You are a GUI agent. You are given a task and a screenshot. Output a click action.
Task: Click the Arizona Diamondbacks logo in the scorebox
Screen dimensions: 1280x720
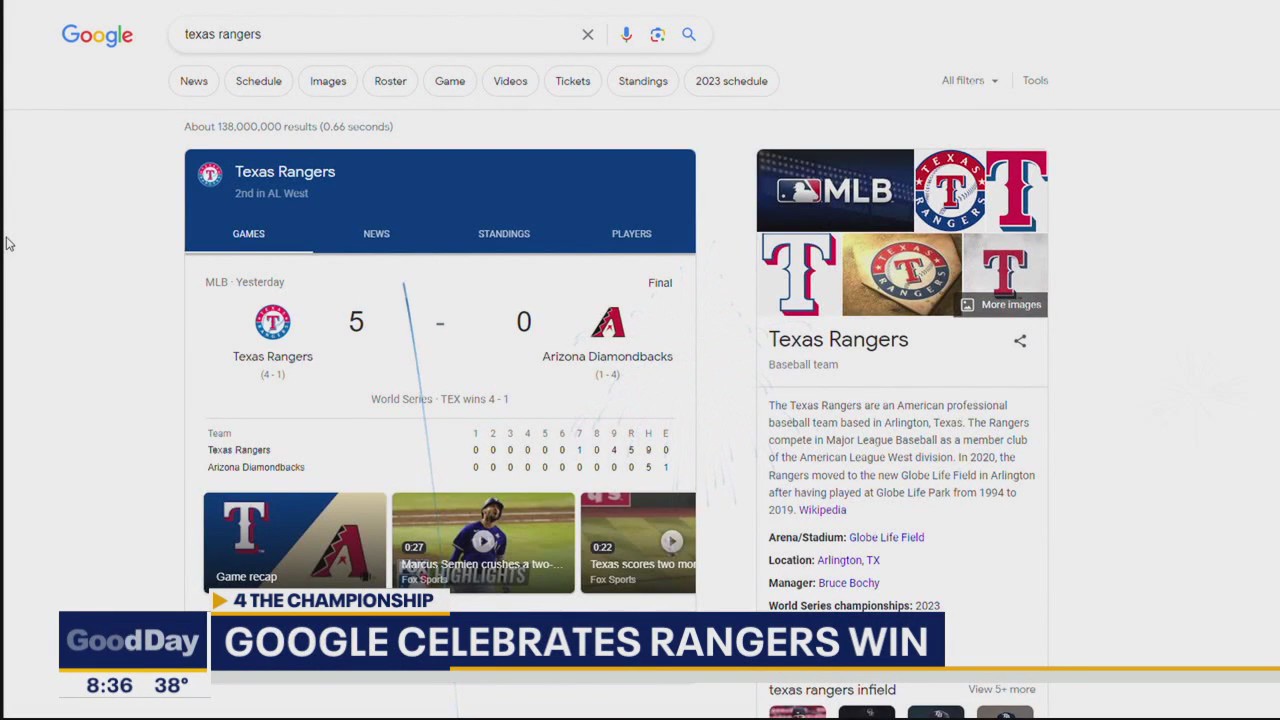click(x=607, y=321)
